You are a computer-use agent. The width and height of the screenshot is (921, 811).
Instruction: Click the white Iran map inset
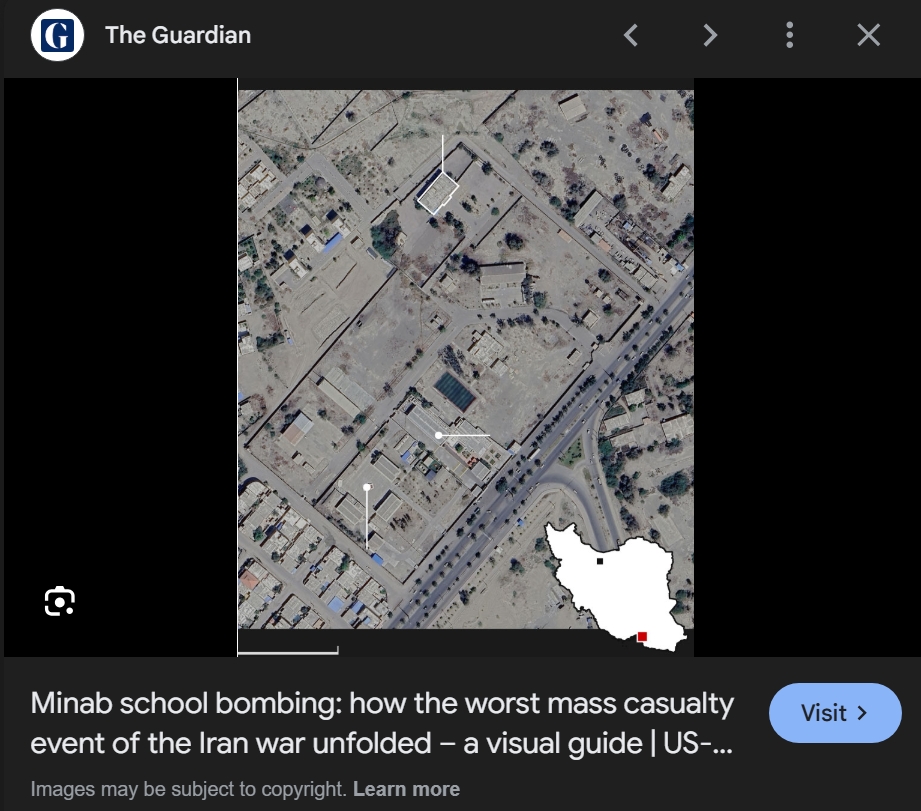coord(617,586)
